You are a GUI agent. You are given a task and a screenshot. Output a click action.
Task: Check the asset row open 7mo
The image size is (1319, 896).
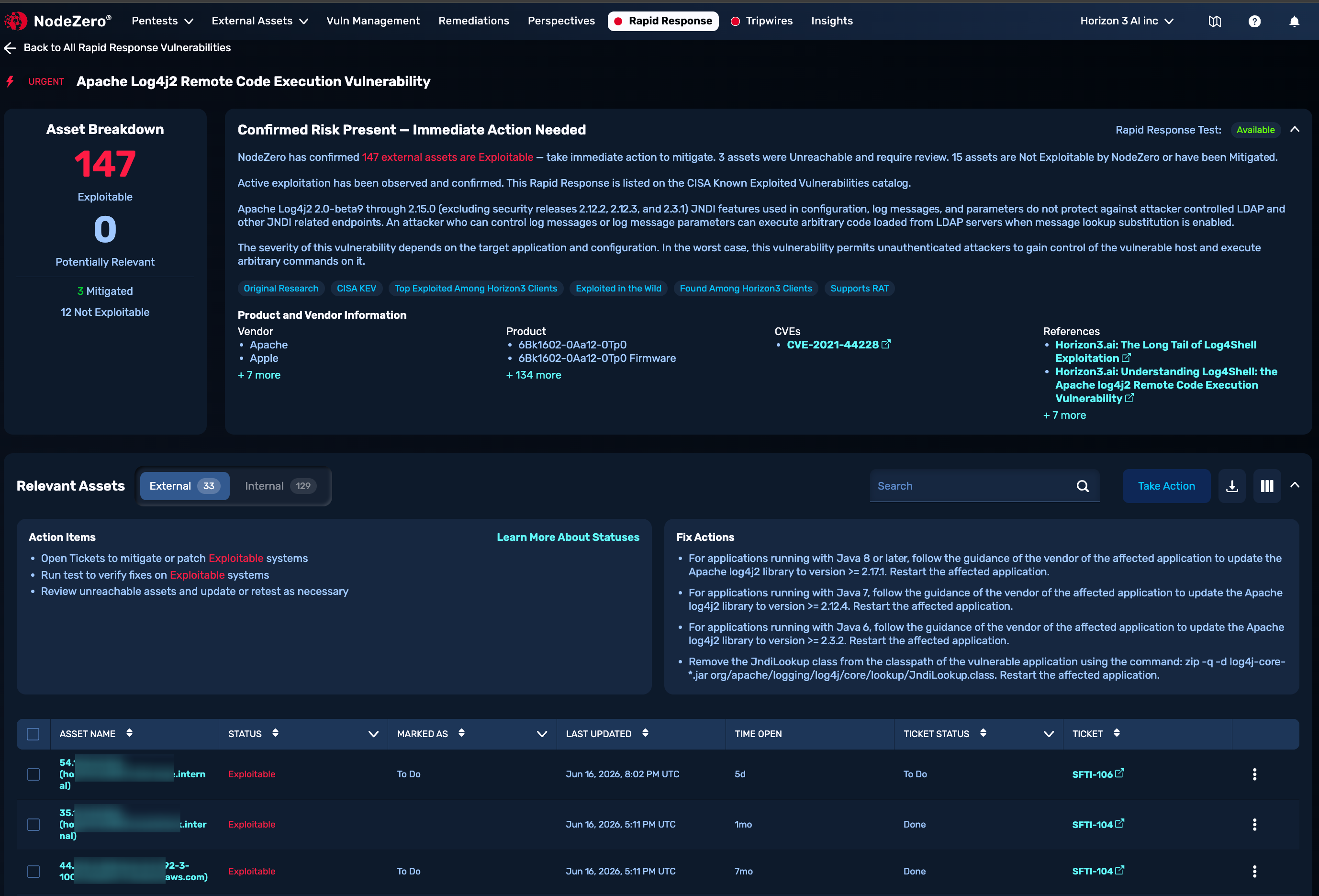pos(34,871)
